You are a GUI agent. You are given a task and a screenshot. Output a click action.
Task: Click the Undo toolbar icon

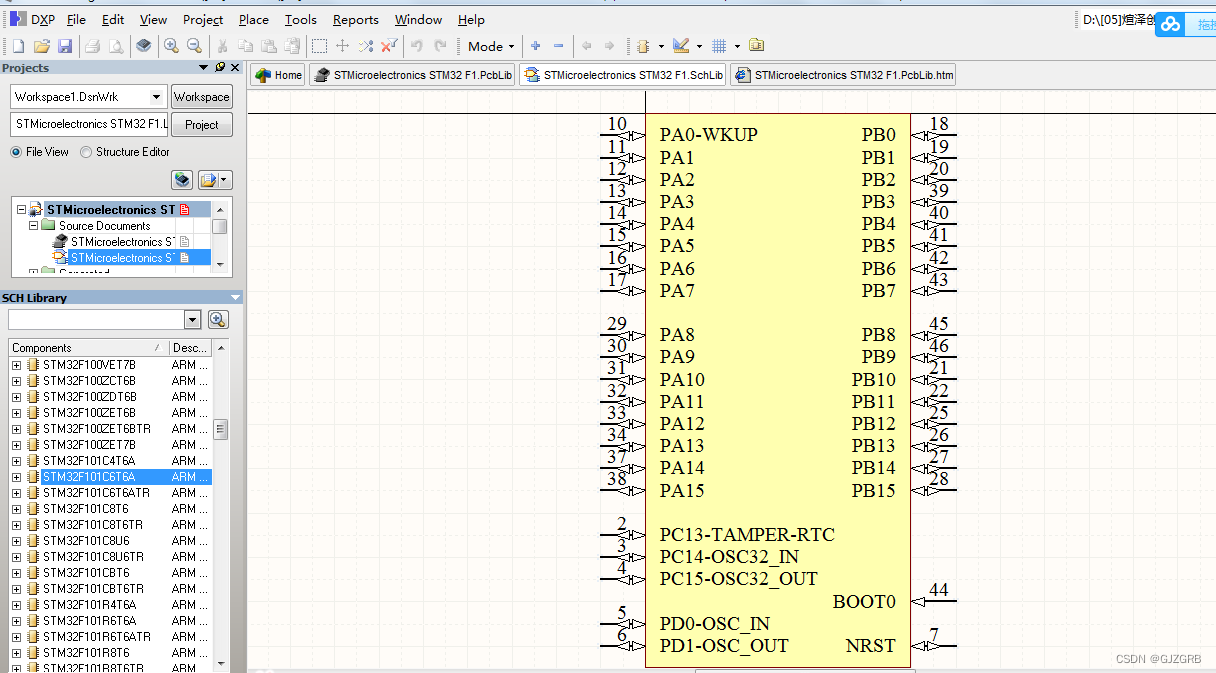pos(417,46)
